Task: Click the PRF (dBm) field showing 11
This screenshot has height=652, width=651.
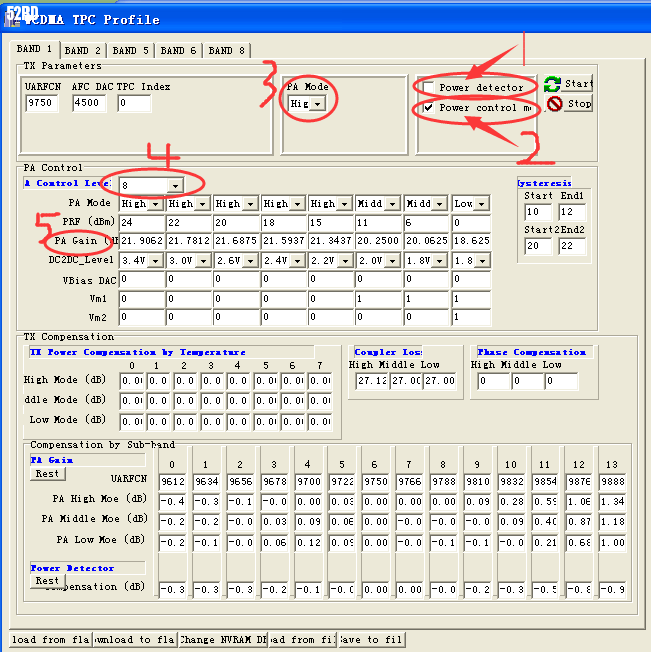Action: pos(378,222)
